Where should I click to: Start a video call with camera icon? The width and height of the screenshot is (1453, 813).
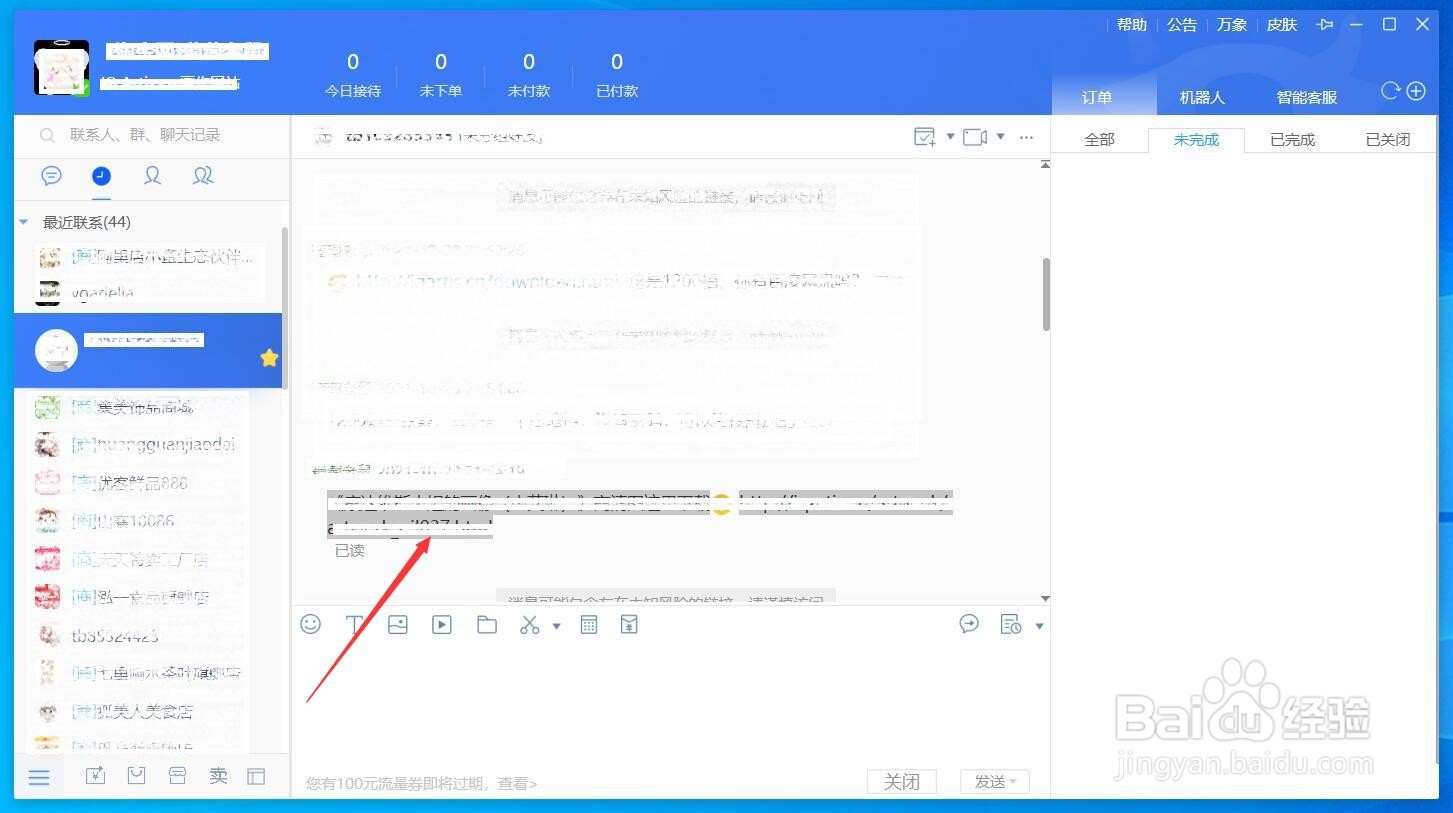point(975,137)
